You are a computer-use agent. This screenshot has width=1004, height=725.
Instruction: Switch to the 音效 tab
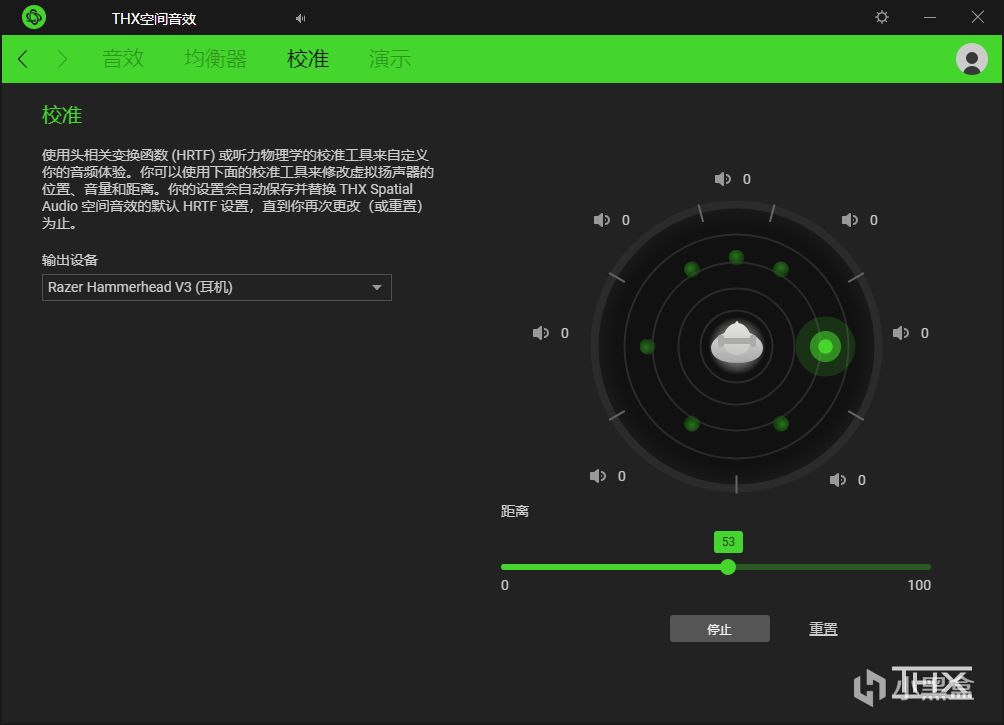coord(123,59)
